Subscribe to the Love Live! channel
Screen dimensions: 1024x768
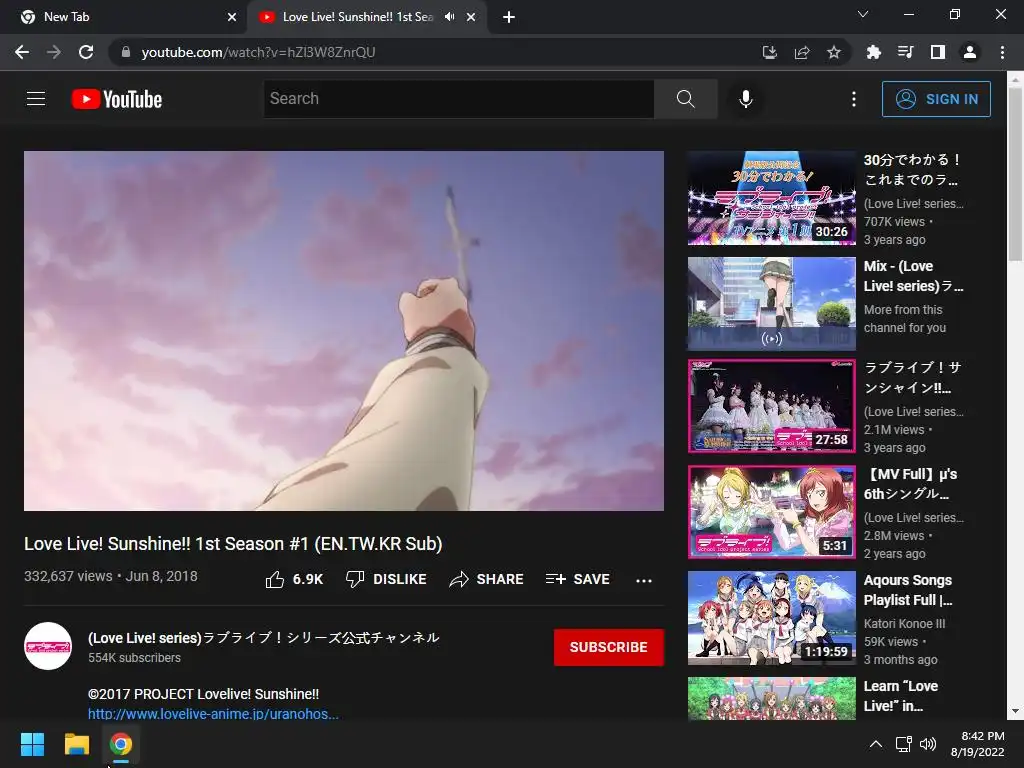pos(609,647)
